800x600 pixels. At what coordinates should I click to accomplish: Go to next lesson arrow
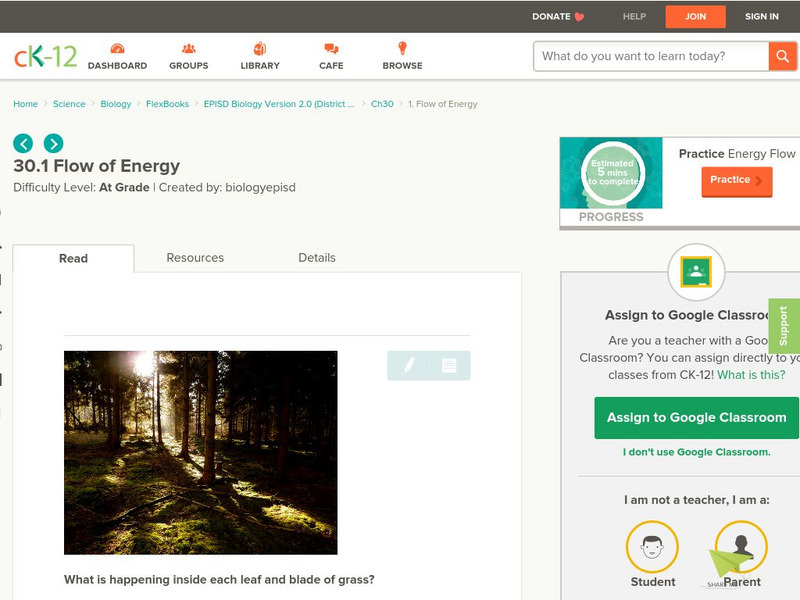coord(54,143)
